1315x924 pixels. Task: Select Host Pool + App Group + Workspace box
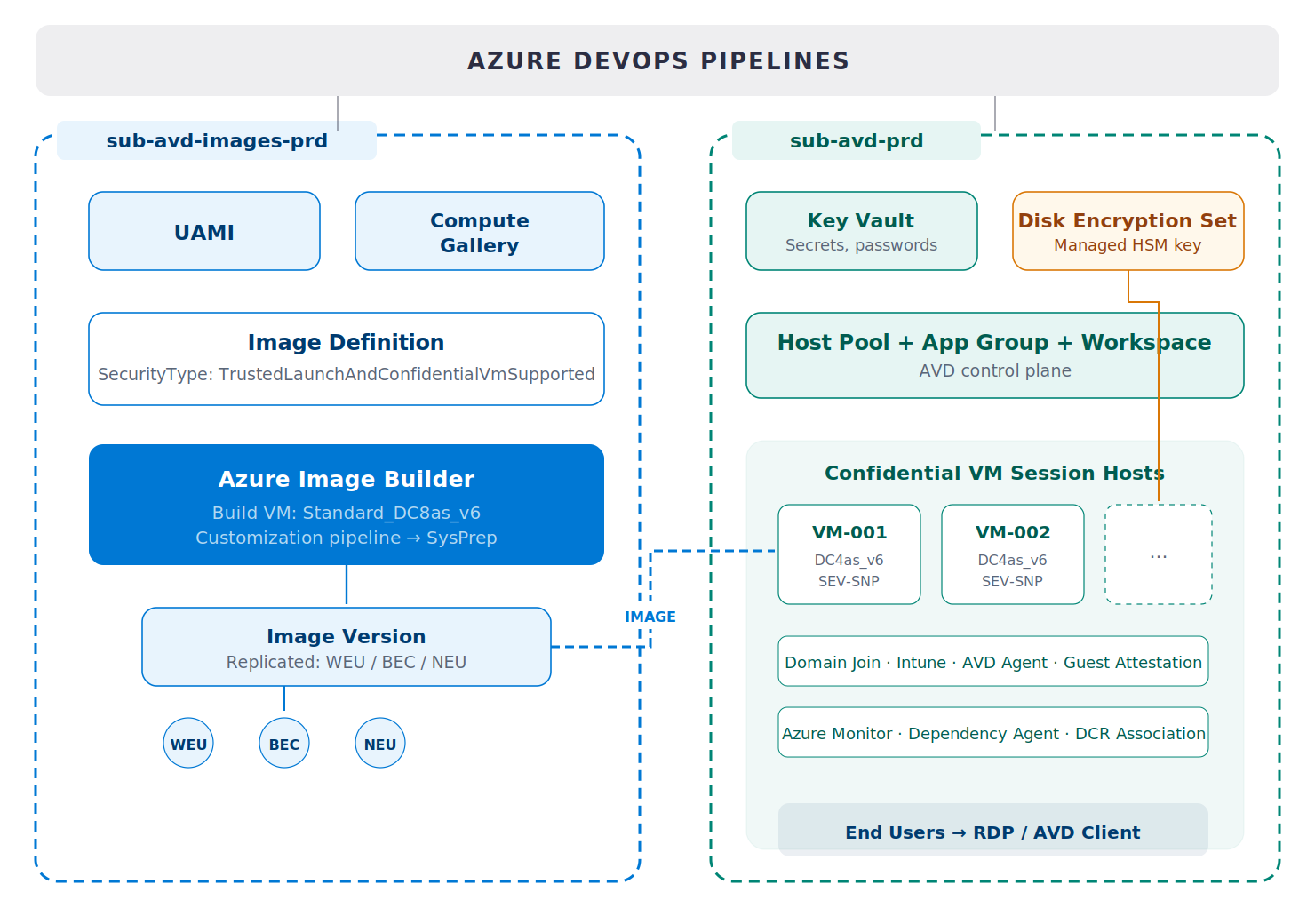click(x=995, y=355)
